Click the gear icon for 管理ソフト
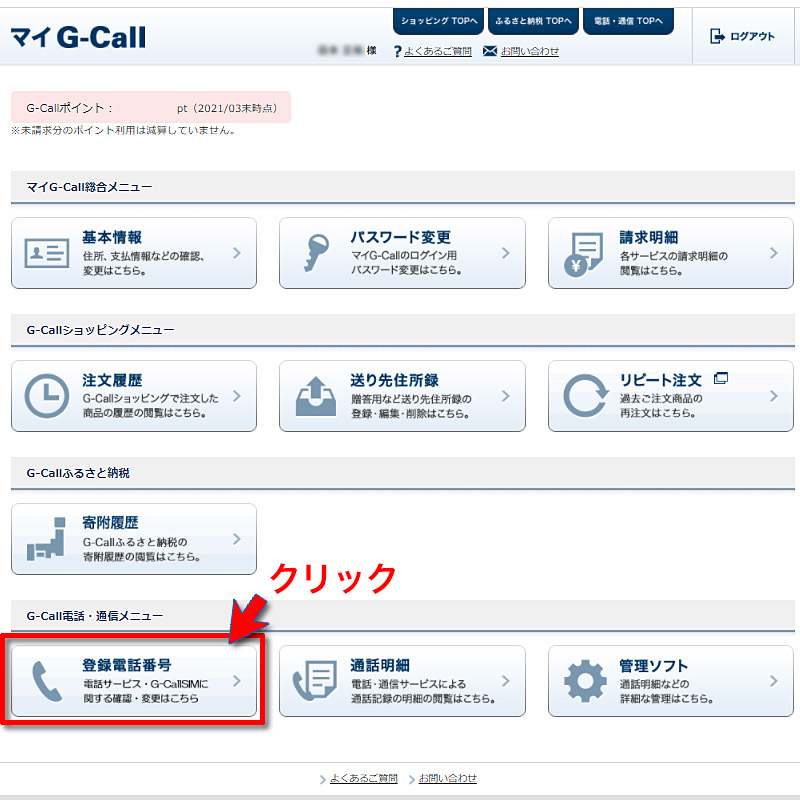This screenshot has height=800, width=800. (585, 681)
